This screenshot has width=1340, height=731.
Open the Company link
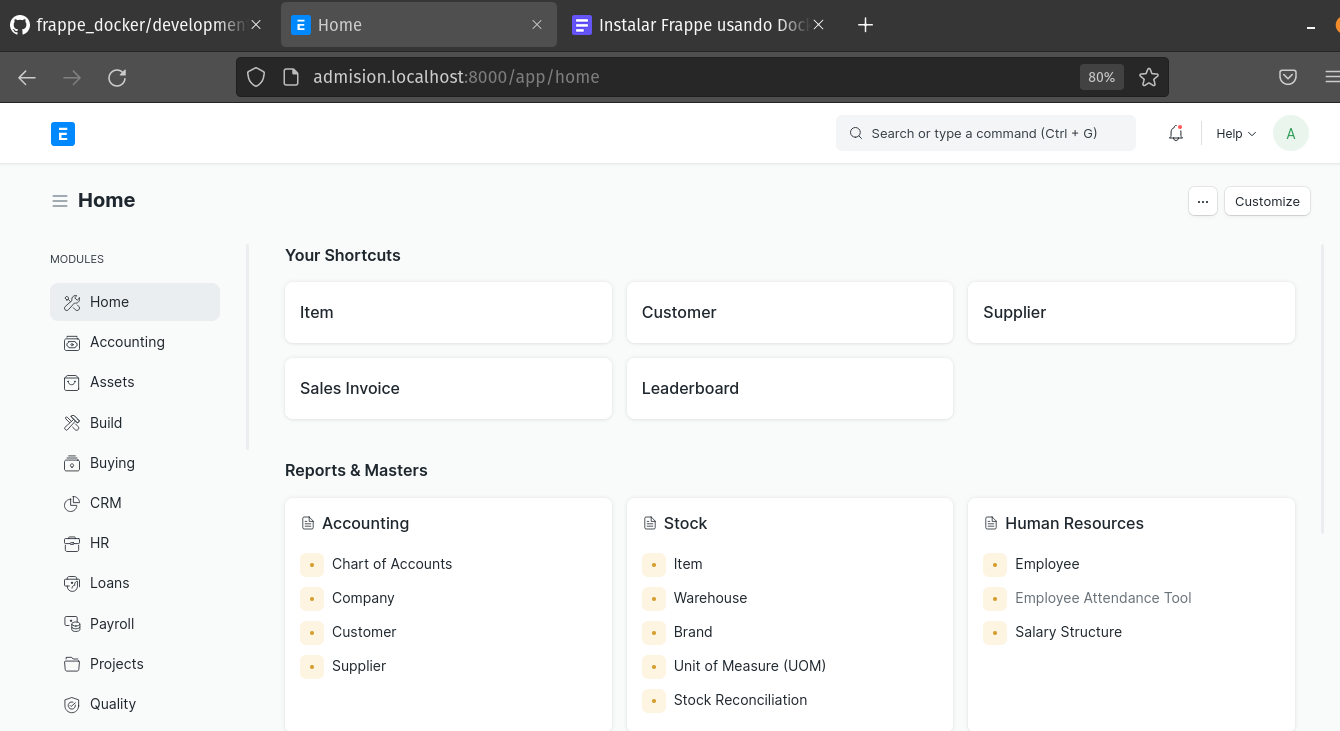tap(363, 598)
